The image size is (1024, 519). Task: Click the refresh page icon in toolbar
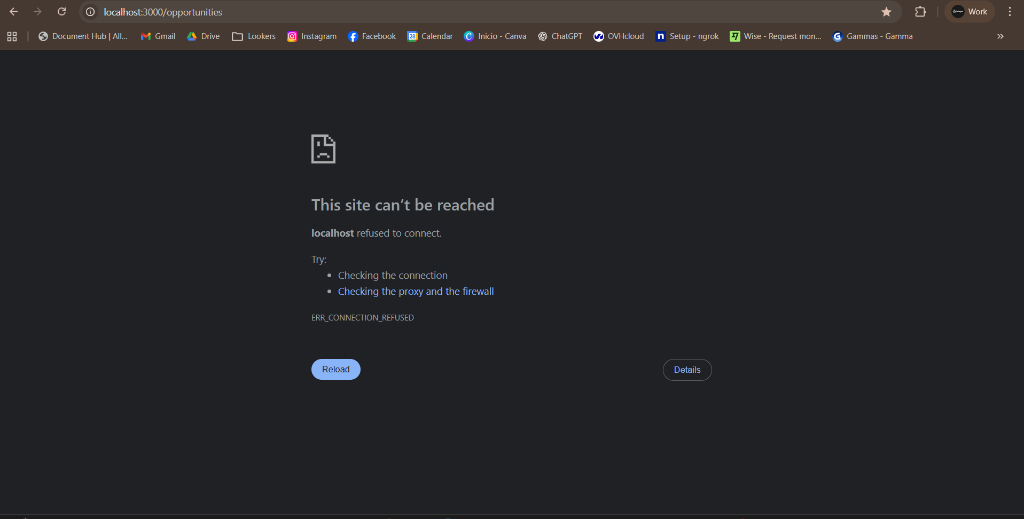62,12
